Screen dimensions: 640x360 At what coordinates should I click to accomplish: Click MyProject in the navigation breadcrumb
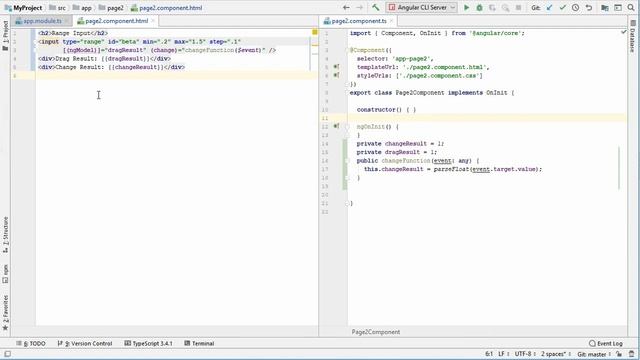pos(24,8)
